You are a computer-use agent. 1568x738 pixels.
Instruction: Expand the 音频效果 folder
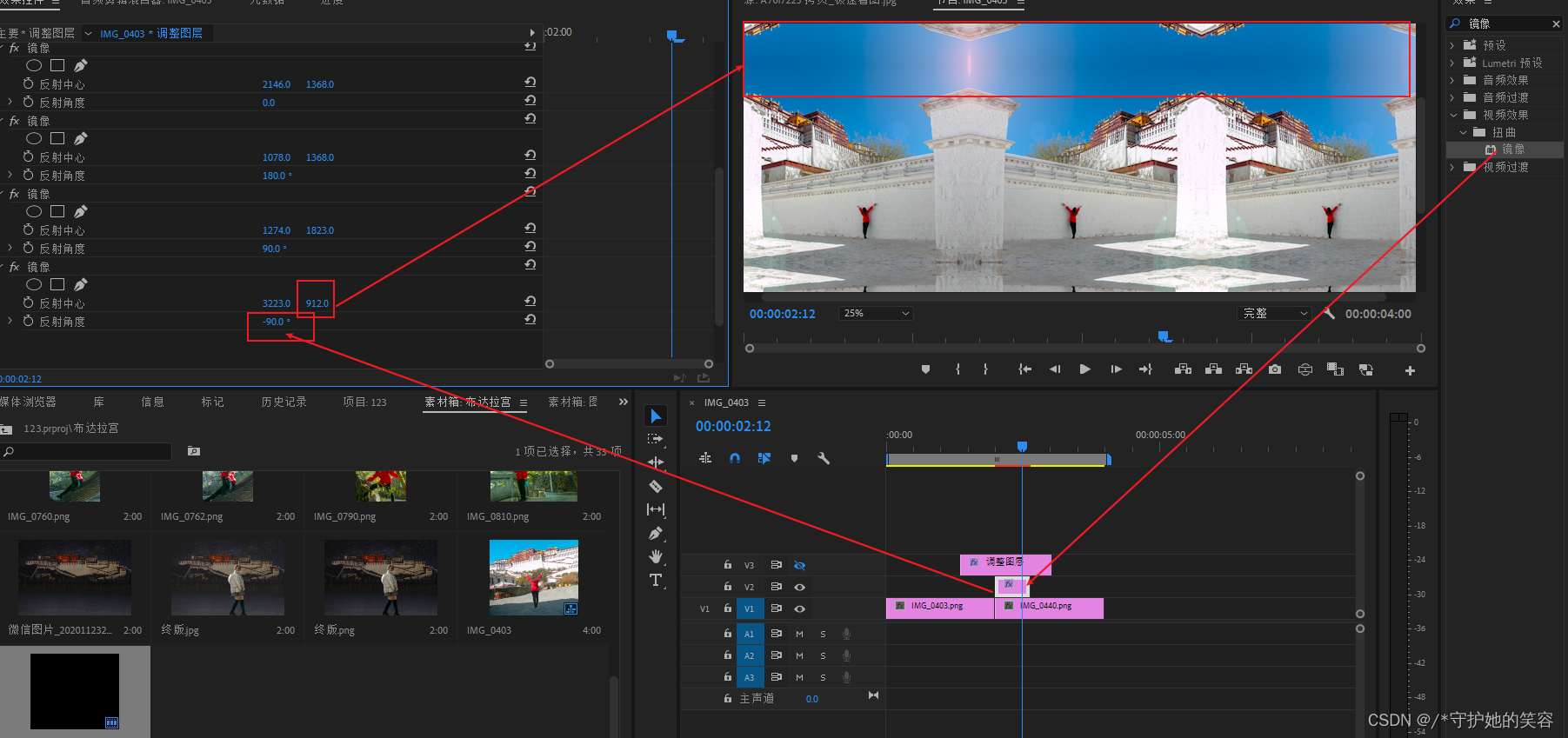1452,80
